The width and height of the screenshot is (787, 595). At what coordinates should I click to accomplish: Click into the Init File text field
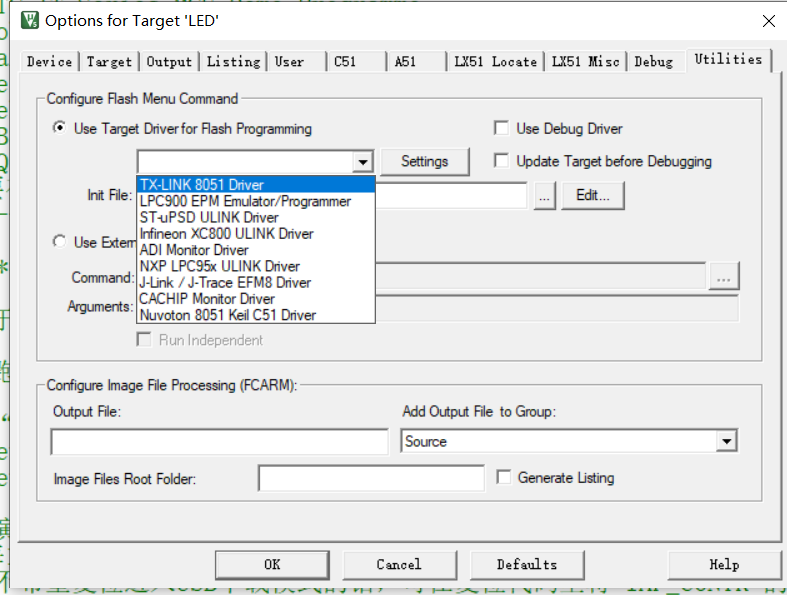coord(451,195)
